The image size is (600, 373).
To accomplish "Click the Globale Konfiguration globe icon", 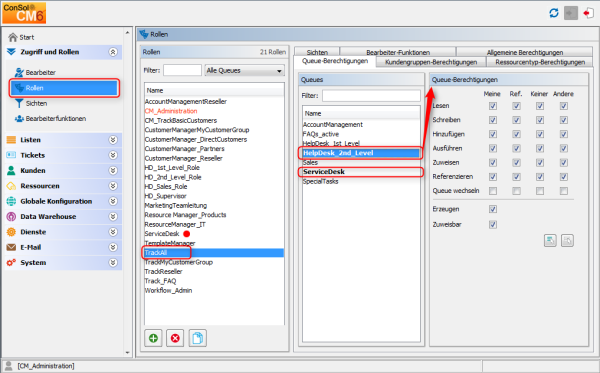I will click(x=11, y=201).
